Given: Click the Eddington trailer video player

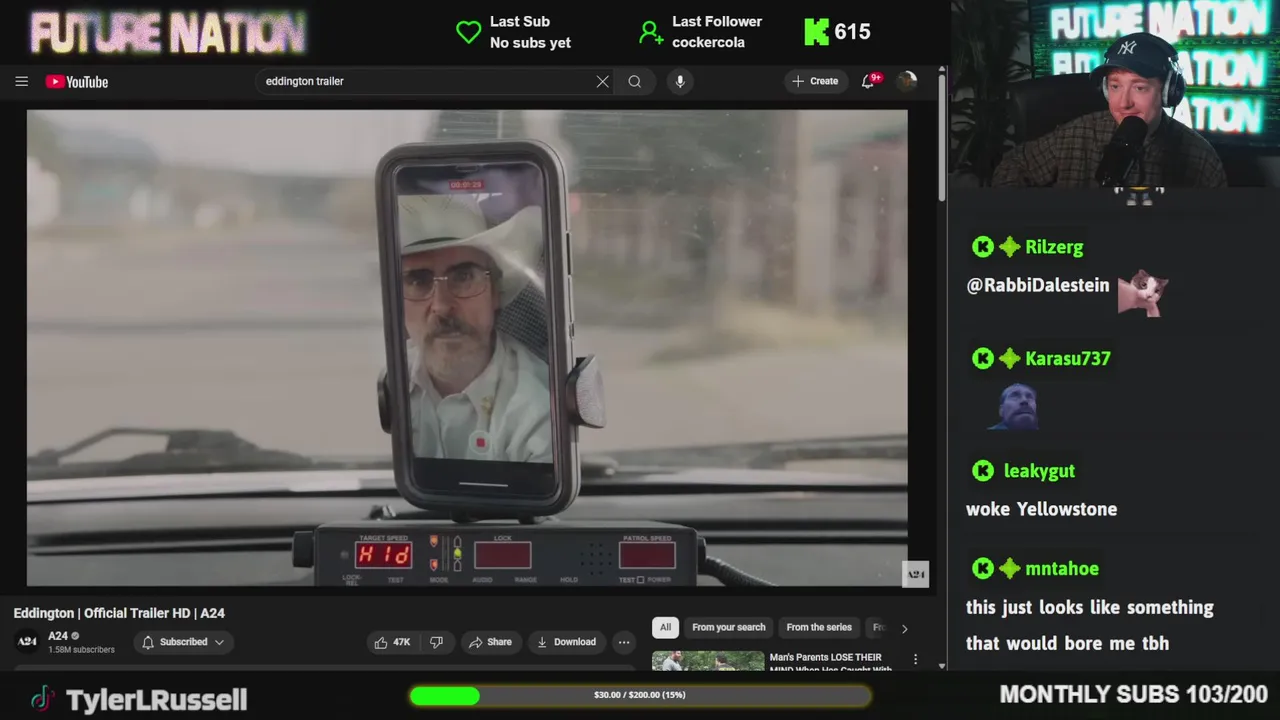Looking at the screenshot, I should pos(467,347).
